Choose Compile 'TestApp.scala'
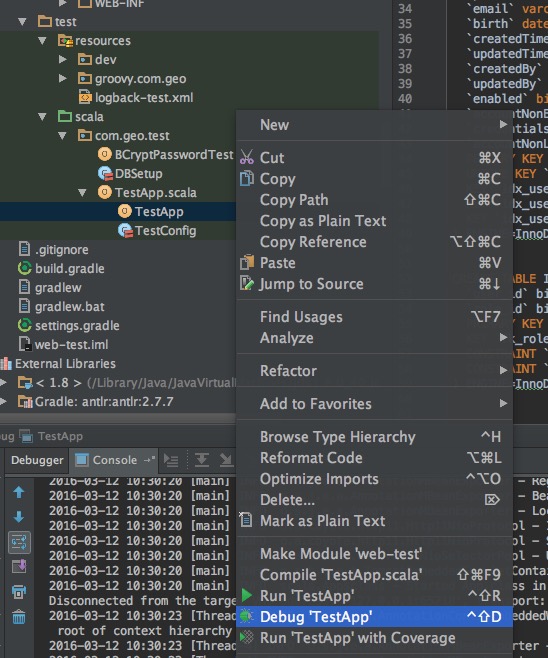This screenshot has height=658, width=548. [374, 575]
